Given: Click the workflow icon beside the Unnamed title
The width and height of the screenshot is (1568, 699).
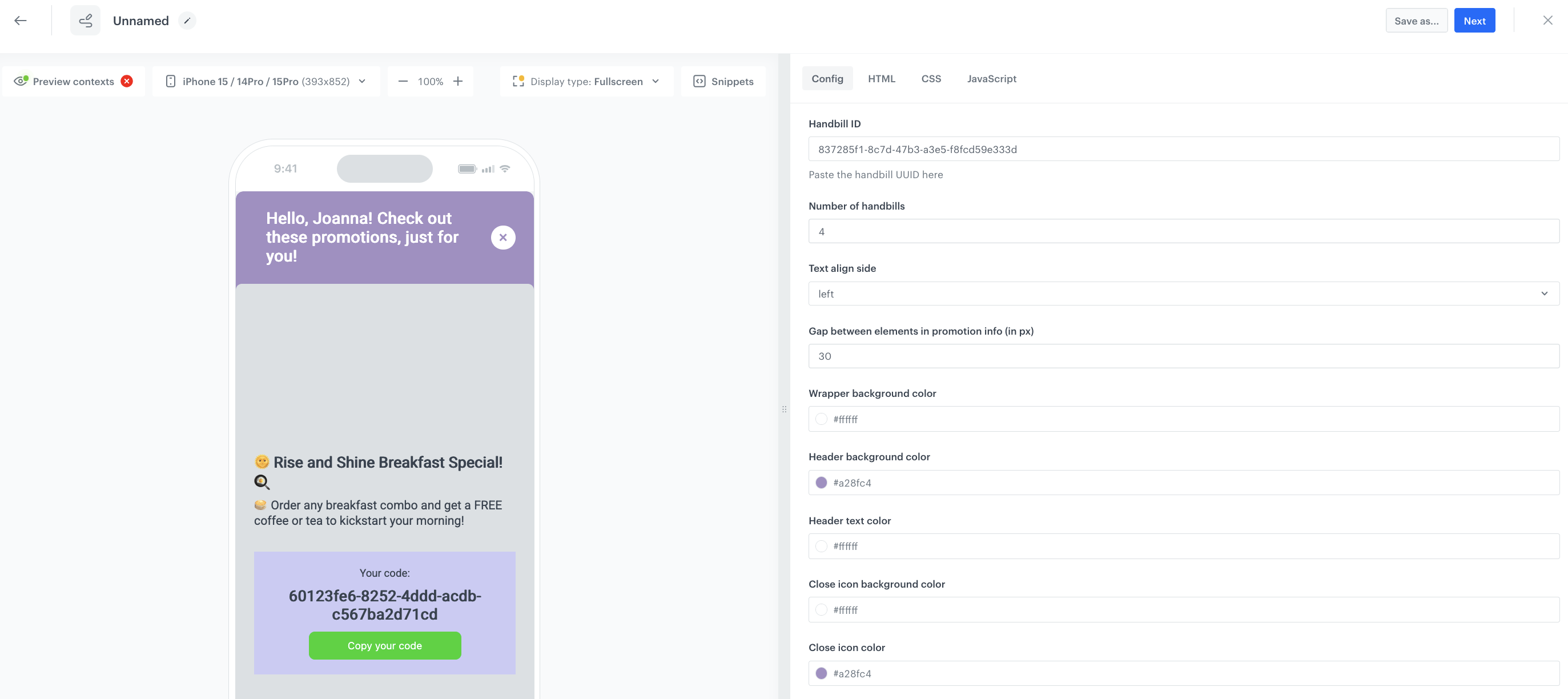Looking at the screenshot, I should click(85, 20).
